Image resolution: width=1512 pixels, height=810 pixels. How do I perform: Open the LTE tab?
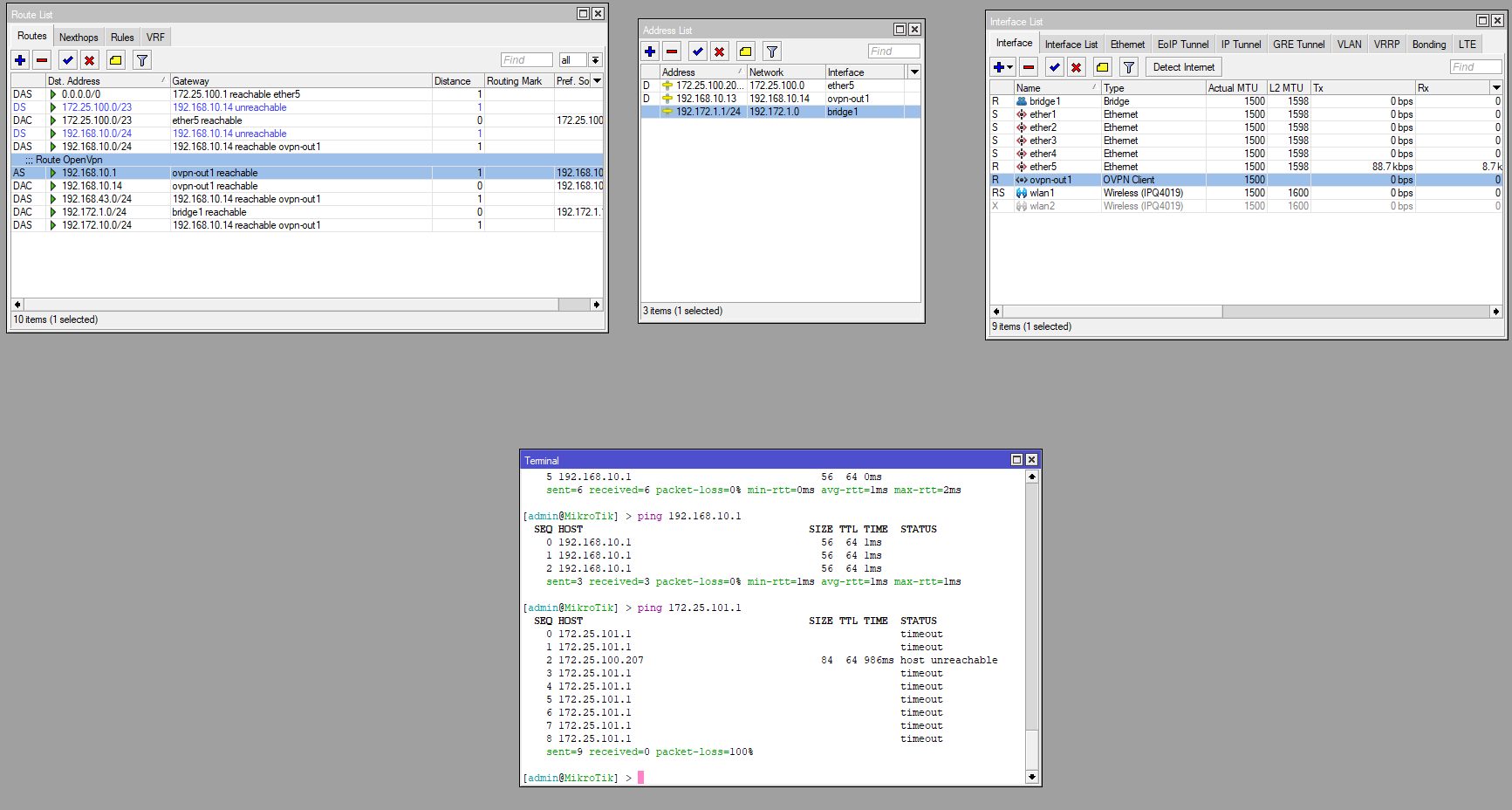coord(1468,45)
